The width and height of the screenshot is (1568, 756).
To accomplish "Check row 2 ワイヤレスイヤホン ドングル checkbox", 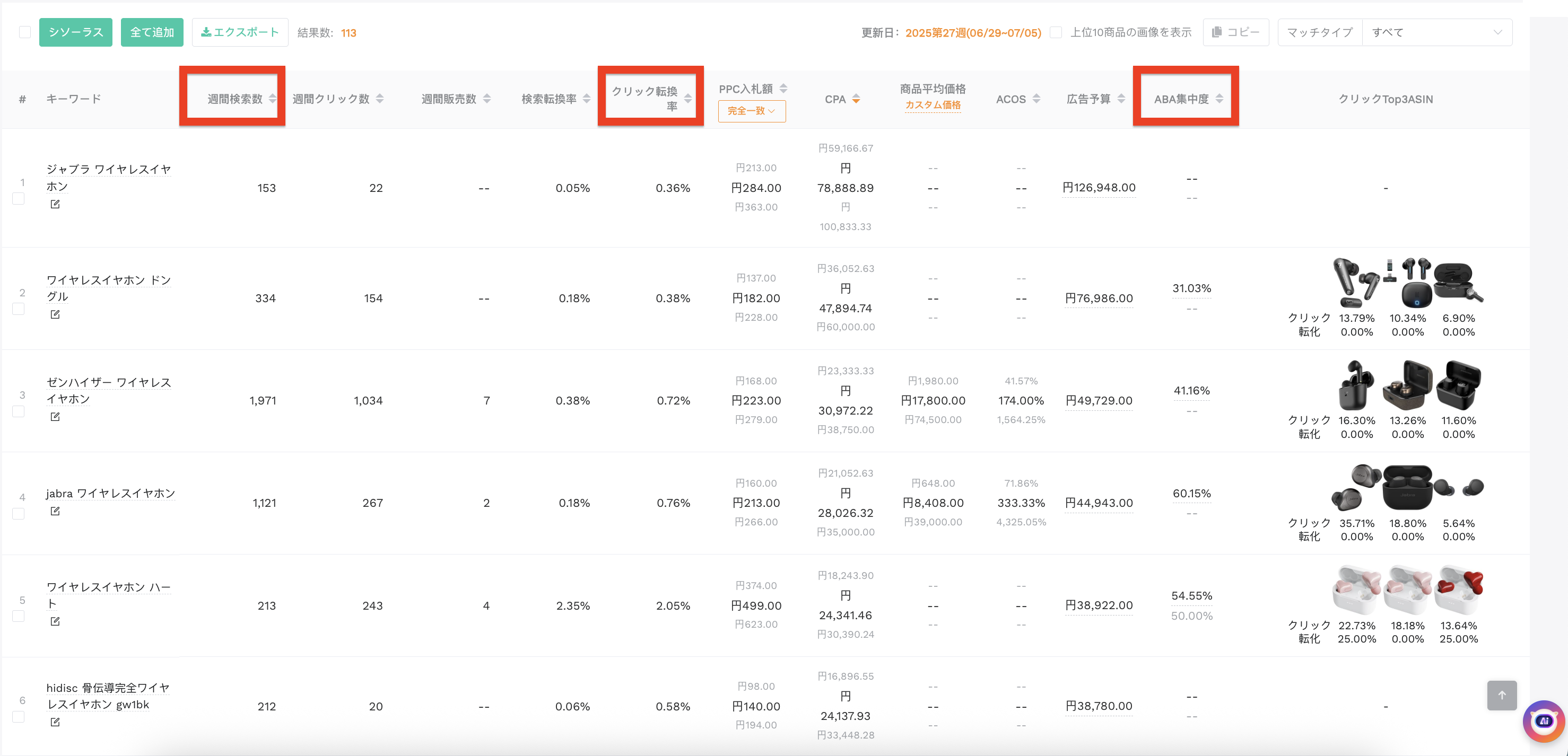I will [19, 309].
